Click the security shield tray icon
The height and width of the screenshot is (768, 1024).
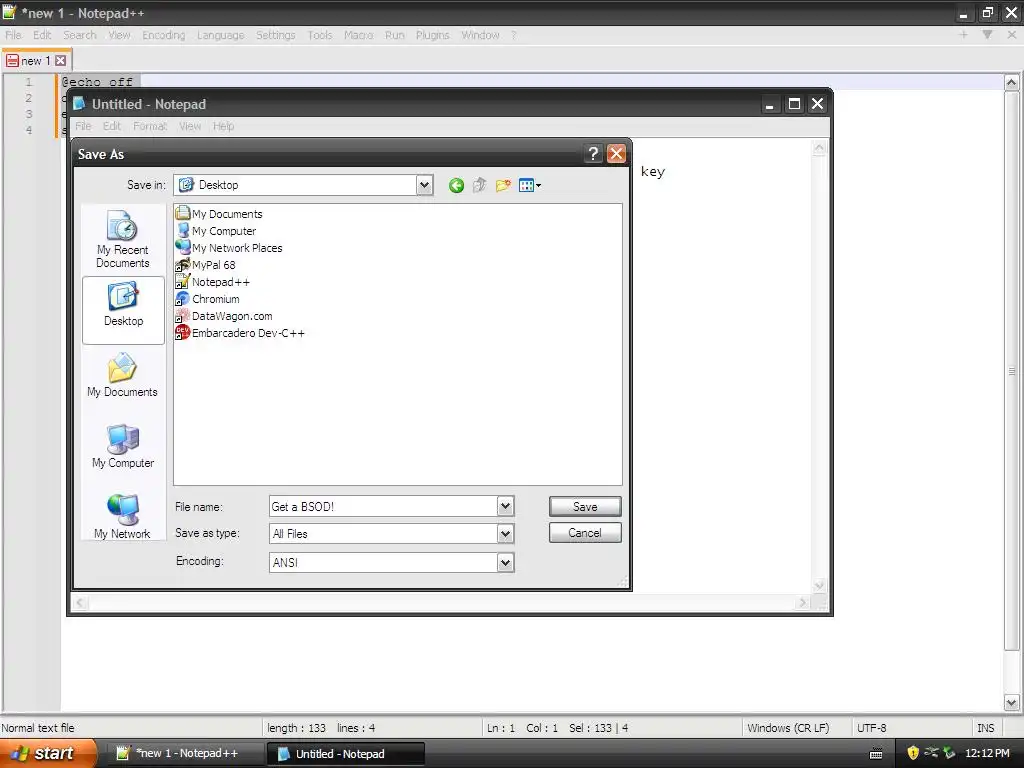913,753
